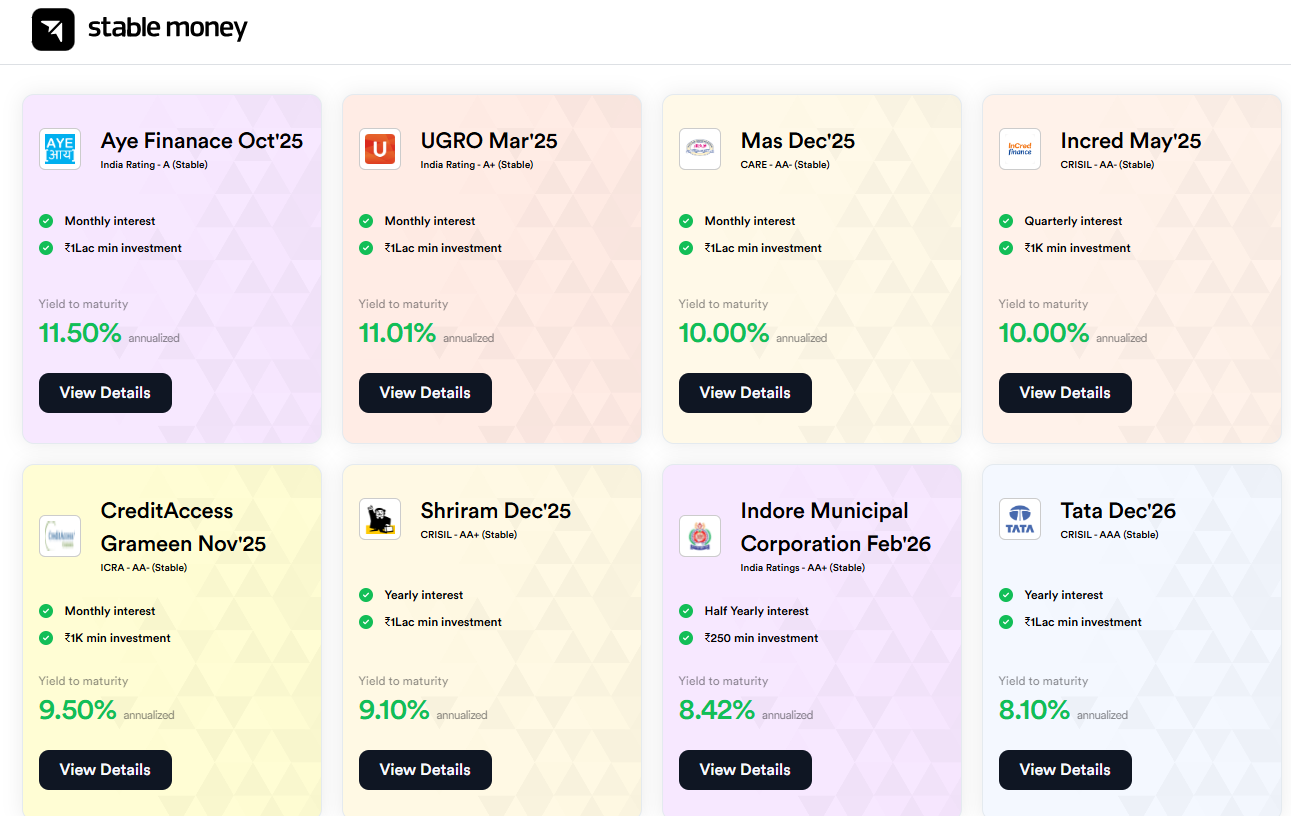Screen dimensions: 1291x816
Task: Click UGRO's ₹1Lac min investment check icon
Action: [366, 248]
